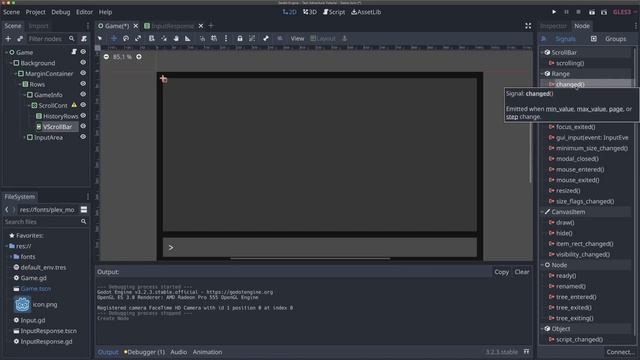The image size is (640, 360).
Task: Open the Debugger (1) bottom panel
Action: (x=144, y=352)
